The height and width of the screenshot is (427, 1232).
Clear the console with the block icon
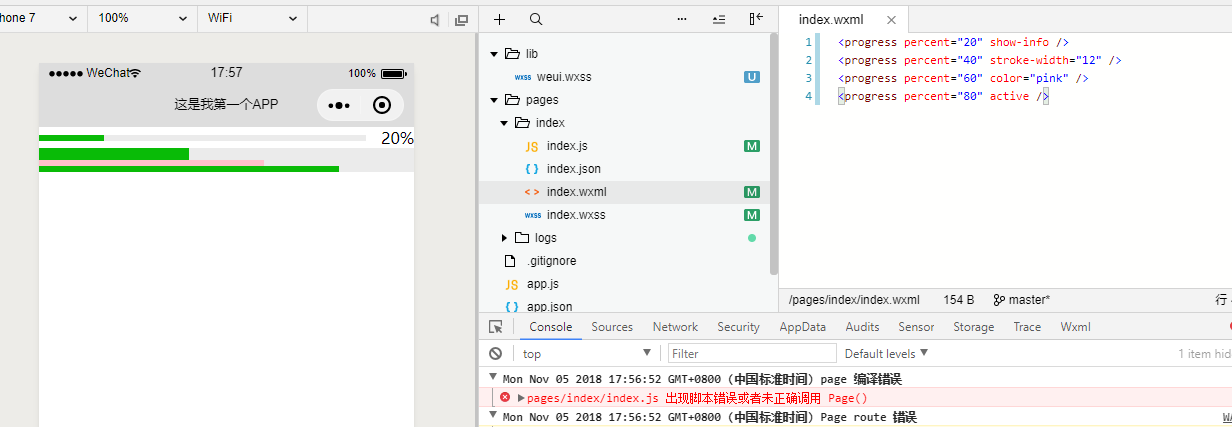[x=495, y=354]
